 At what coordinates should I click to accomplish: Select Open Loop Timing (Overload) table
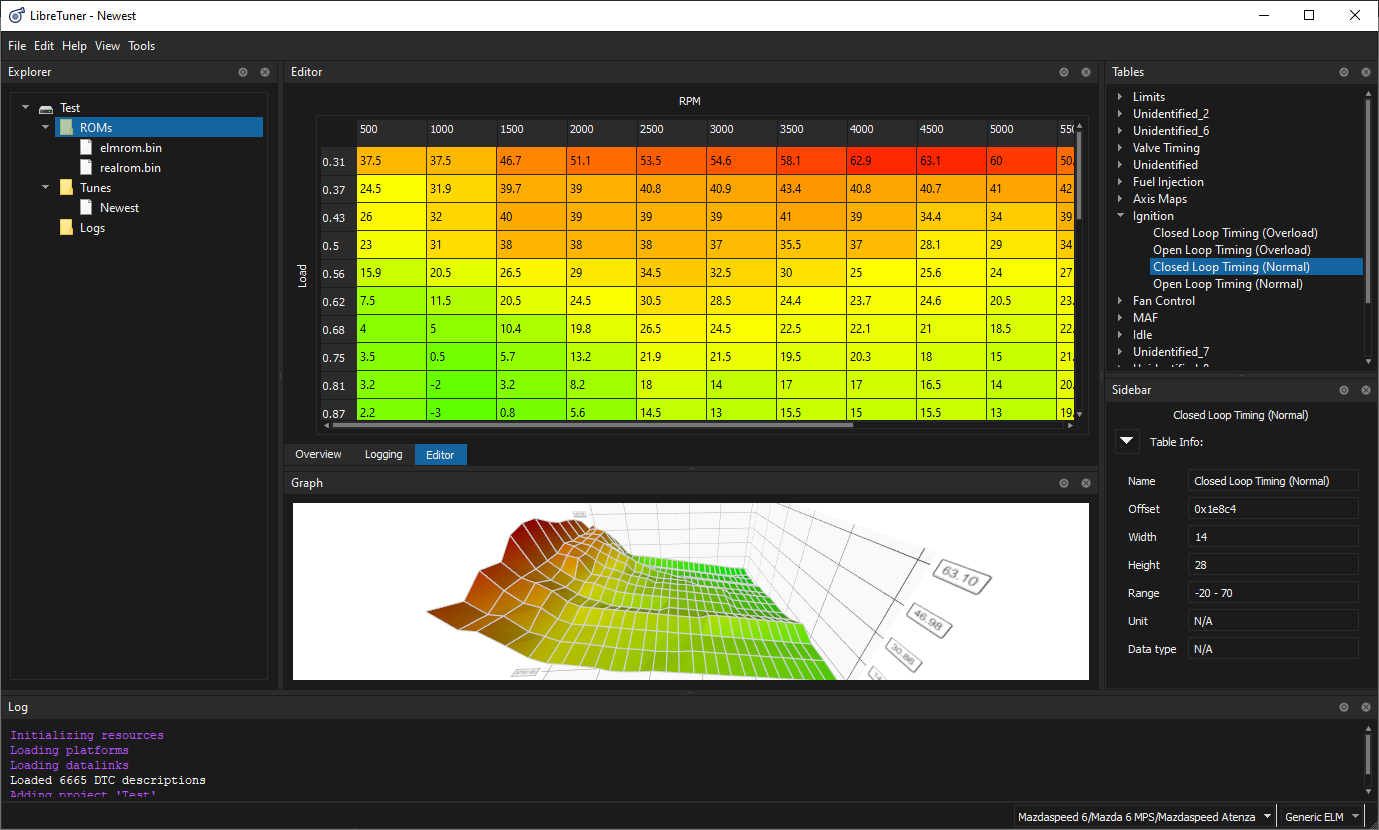click(1231, 250)
